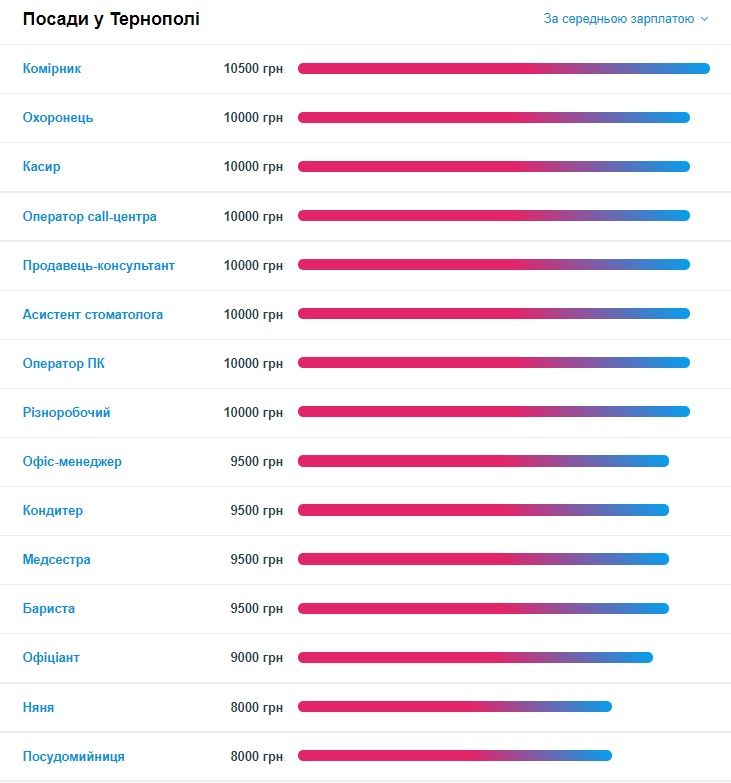Open the Комірник position link
Screen dimensions: 731x783
(x=52, y=69)
